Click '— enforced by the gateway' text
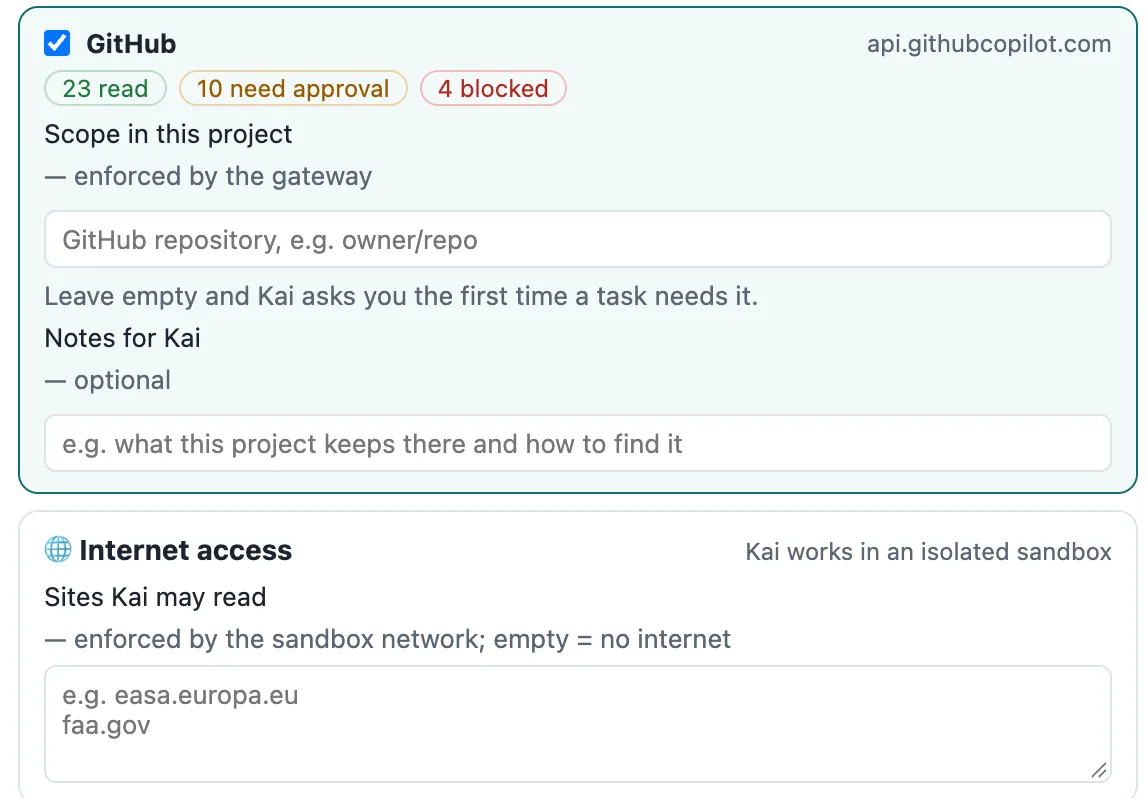The image size is (1146, 798). (208, 176)
